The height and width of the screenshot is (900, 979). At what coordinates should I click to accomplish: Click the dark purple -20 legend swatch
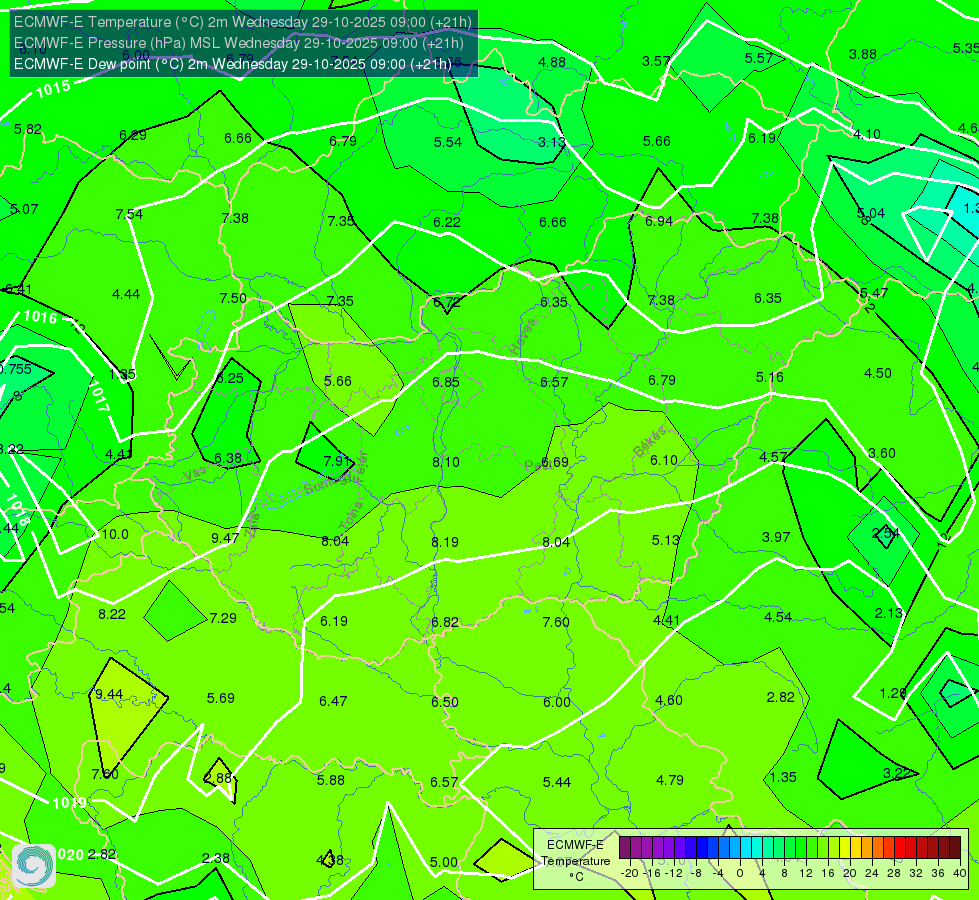point(625,848)
